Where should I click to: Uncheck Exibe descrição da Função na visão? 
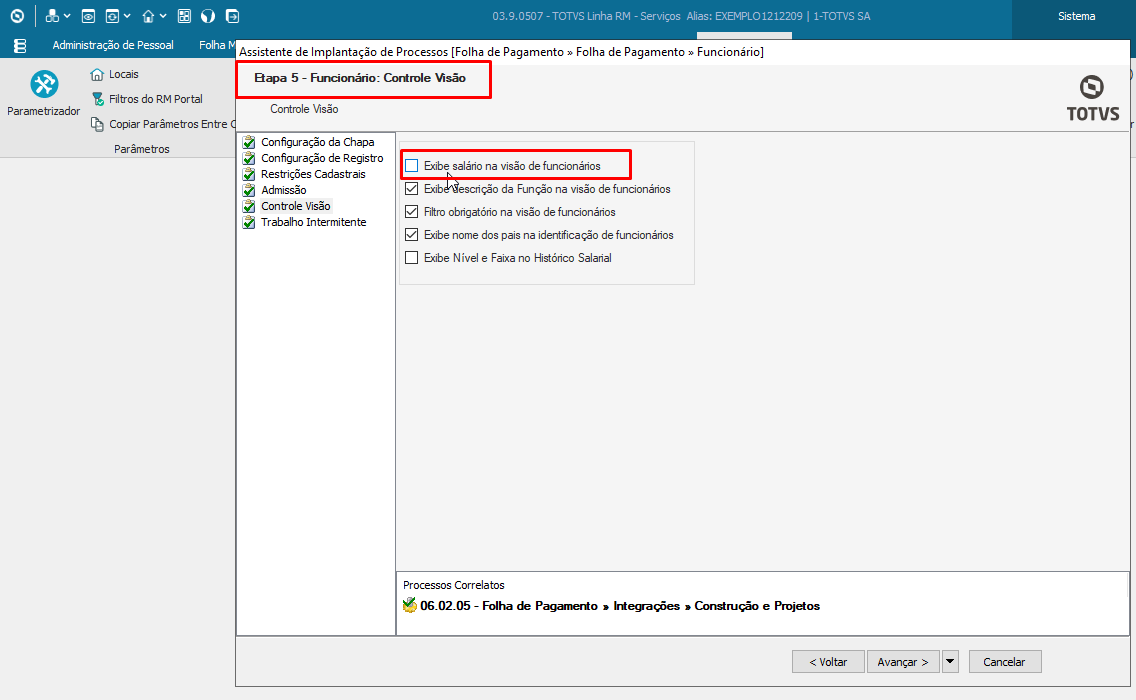click(x=412, y=189)
